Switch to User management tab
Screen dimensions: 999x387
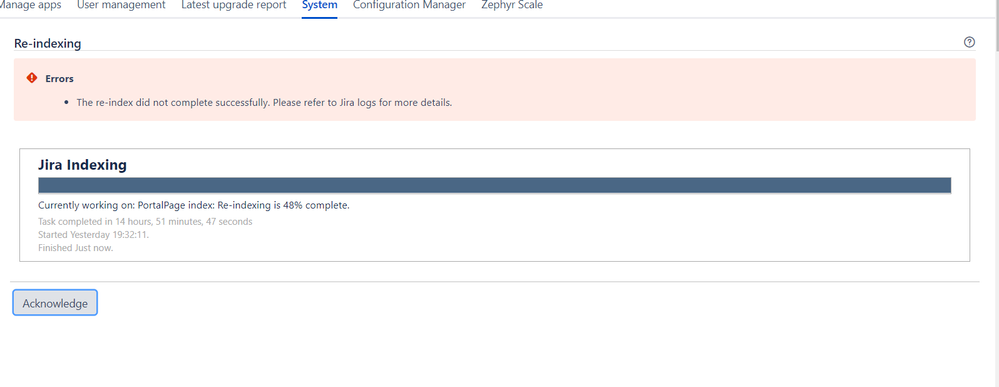point(121,5)
